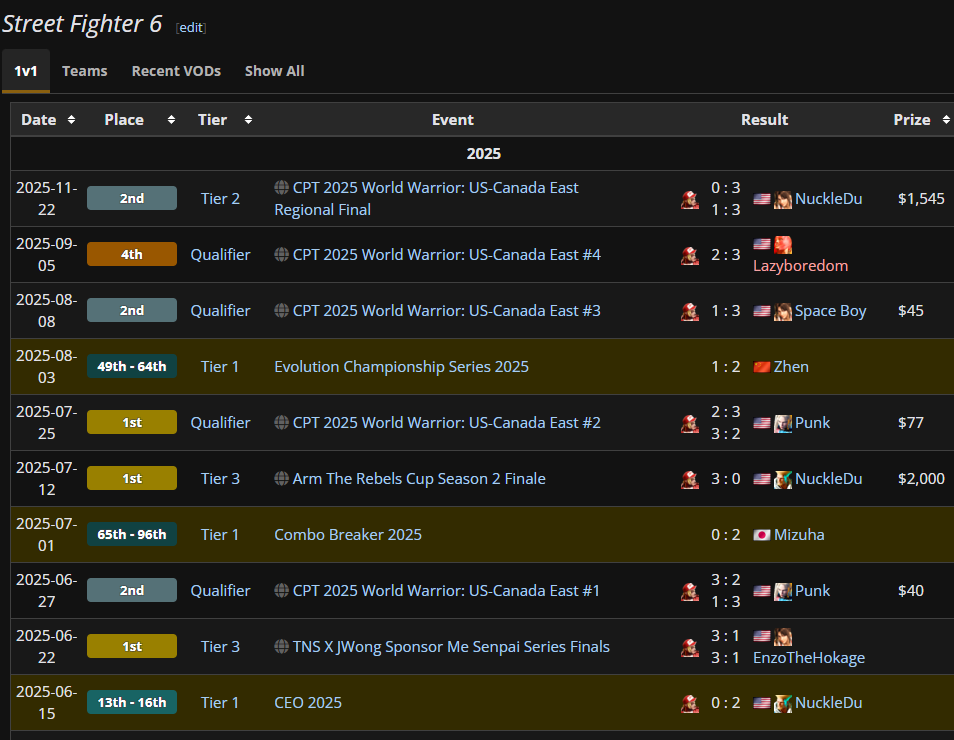Open CPT 2025 World Warrior US-Canada East #3
The width and height of the screenshot is (954, 740).
(447, 310)
